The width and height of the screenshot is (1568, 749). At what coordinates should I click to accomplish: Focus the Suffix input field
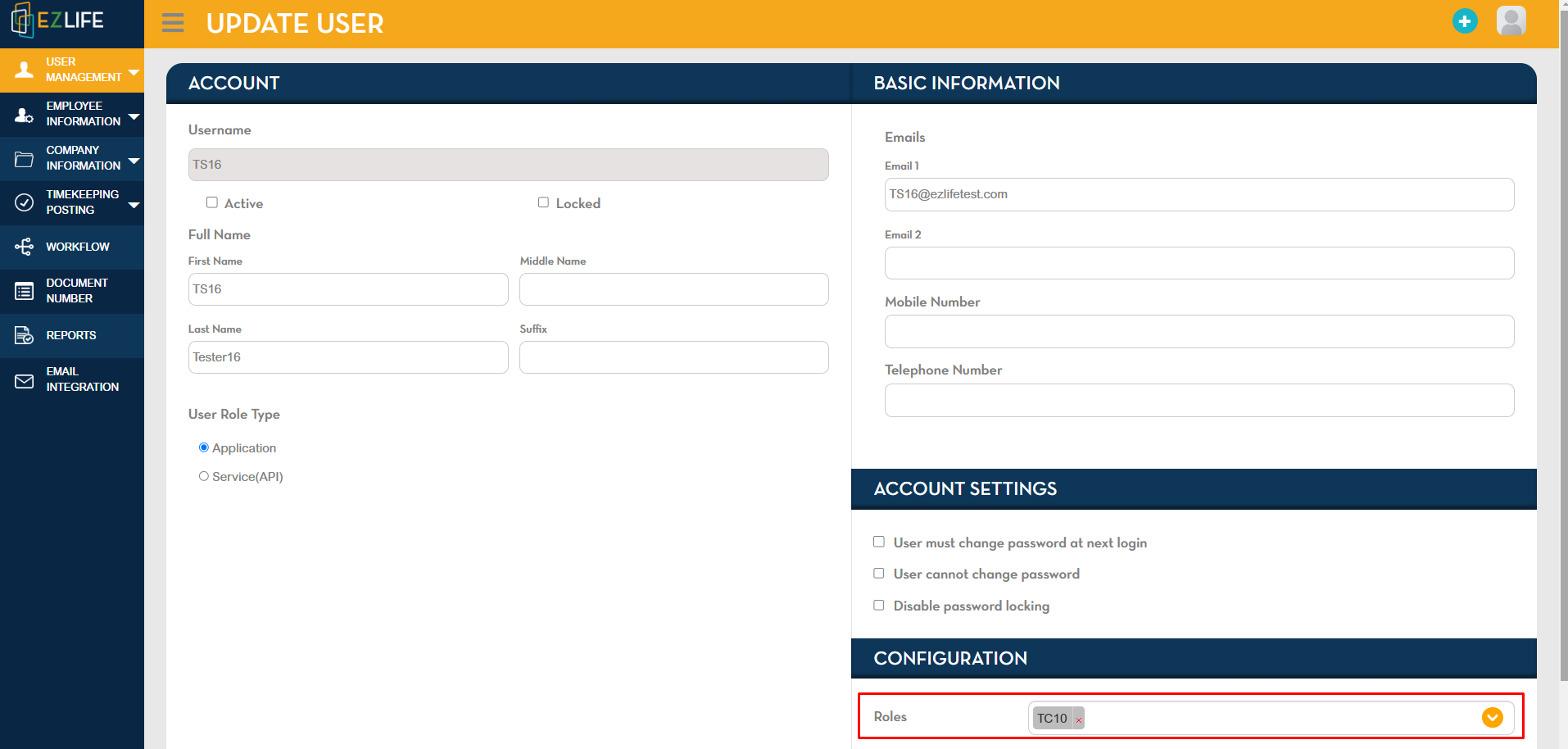click(x=674, y=357)
